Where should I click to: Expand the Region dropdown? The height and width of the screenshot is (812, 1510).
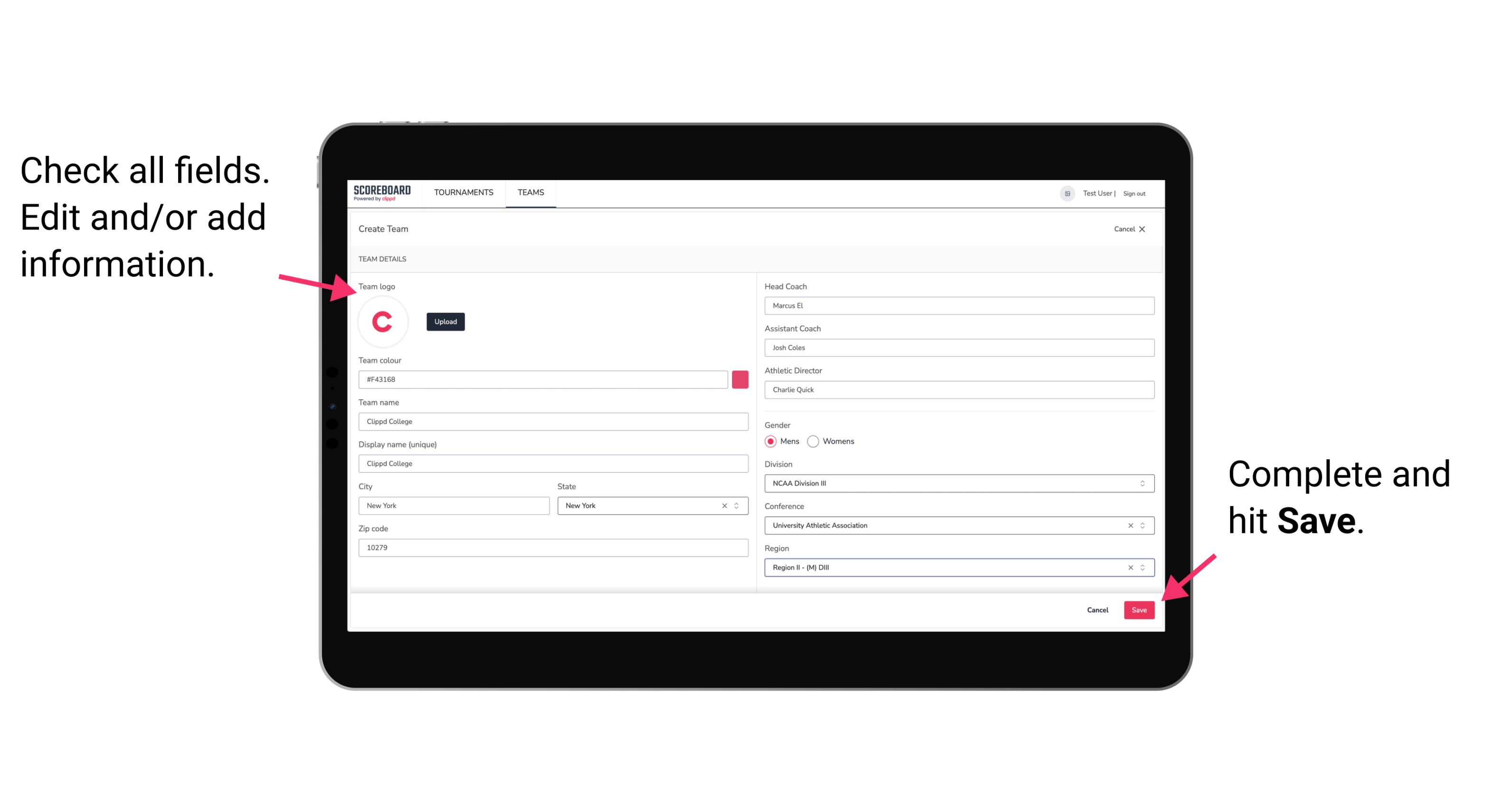pyautogui.click(x=1142, y=567)
